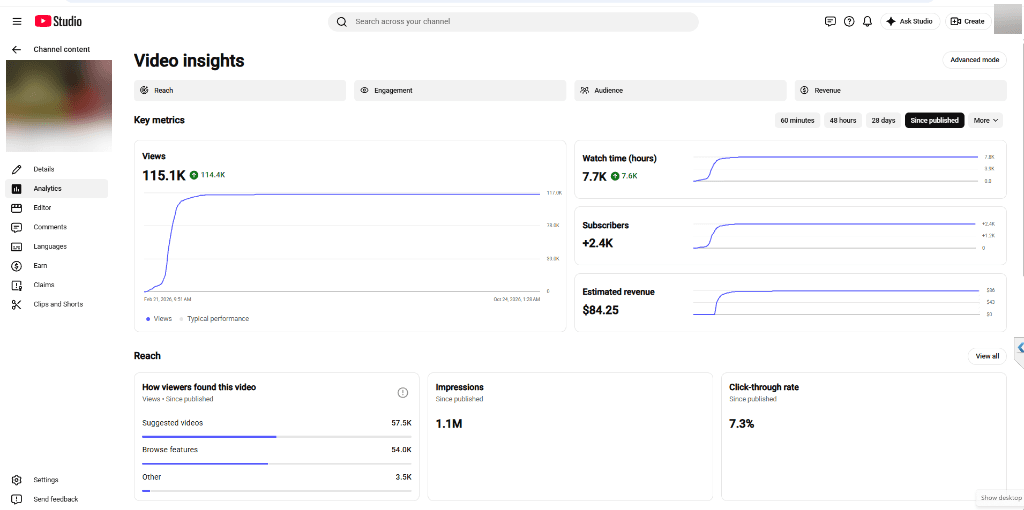Click the blue side panel arrow tab
This screenshot has width=1024, height=510.
click(x=1019, y=348)
